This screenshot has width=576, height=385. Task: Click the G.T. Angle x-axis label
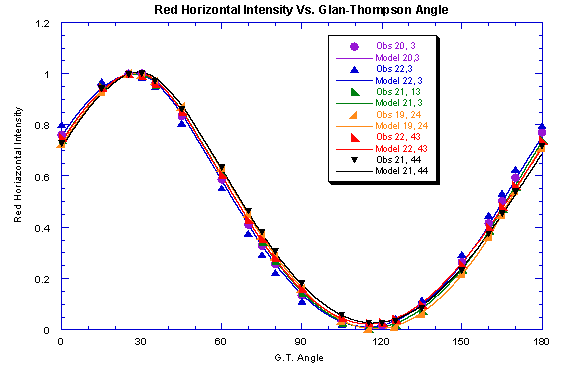coord(299,358)
